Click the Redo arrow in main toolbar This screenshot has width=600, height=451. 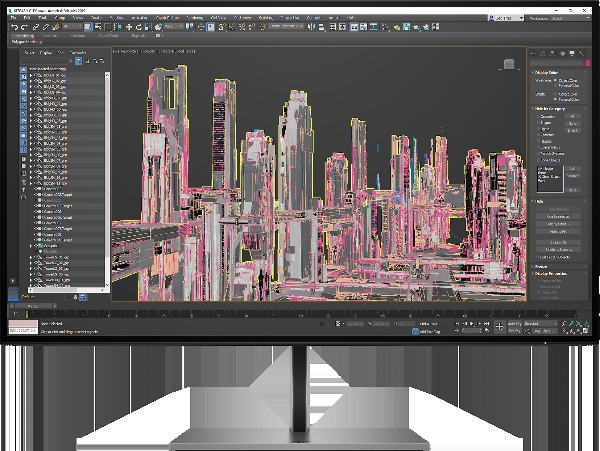click(x=23, y=27)
